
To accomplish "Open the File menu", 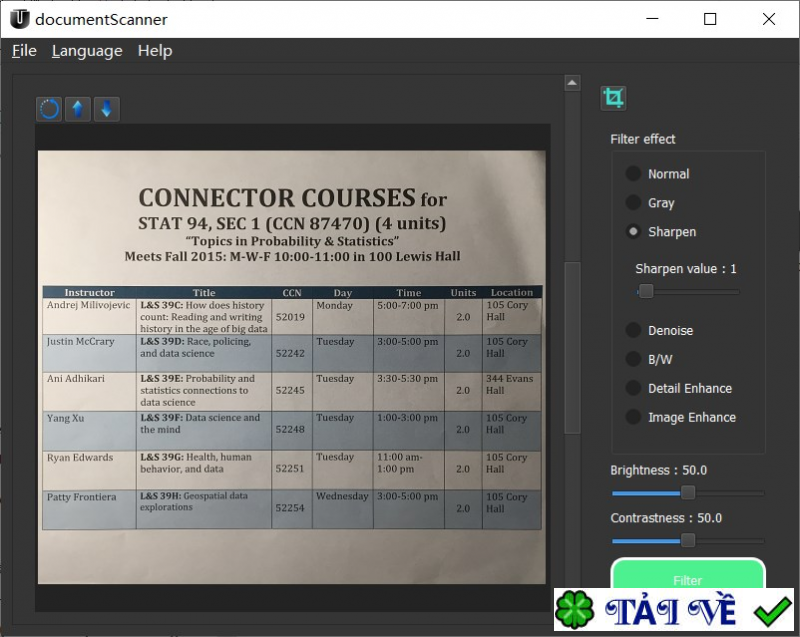I will (x=24, y=51).
